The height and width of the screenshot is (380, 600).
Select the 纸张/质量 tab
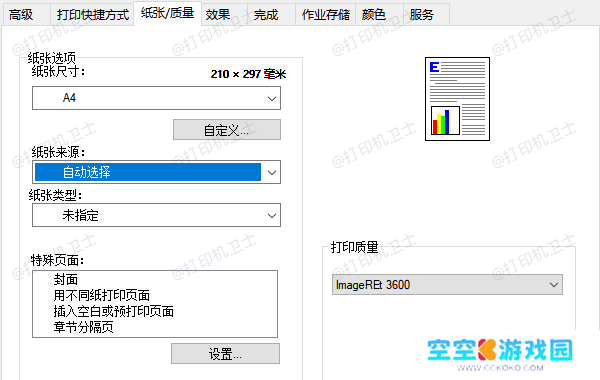(x=168, y=13)
